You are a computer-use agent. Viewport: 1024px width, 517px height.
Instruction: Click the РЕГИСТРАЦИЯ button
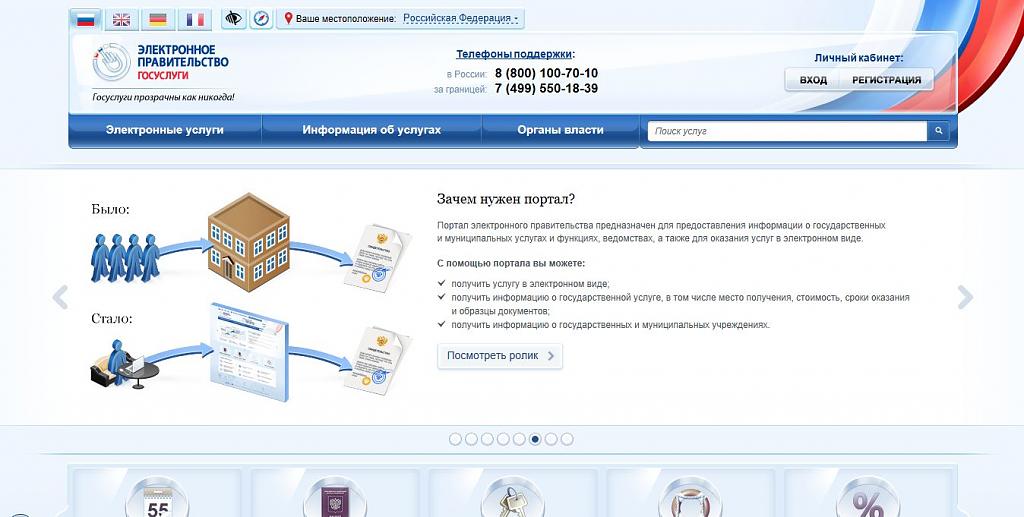pos(886,80)
